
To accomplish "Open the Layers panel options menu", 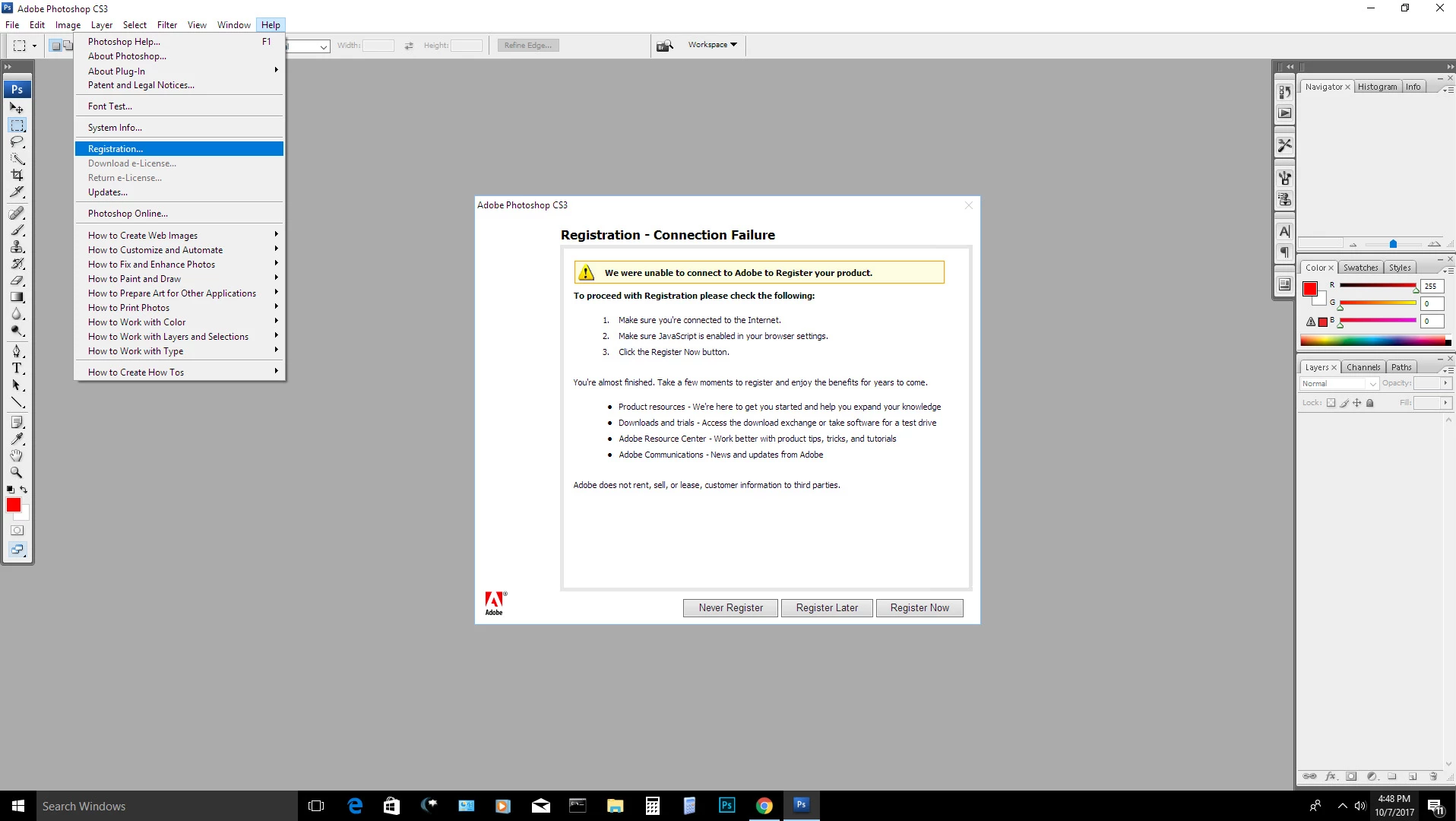I will [1448, 369].
